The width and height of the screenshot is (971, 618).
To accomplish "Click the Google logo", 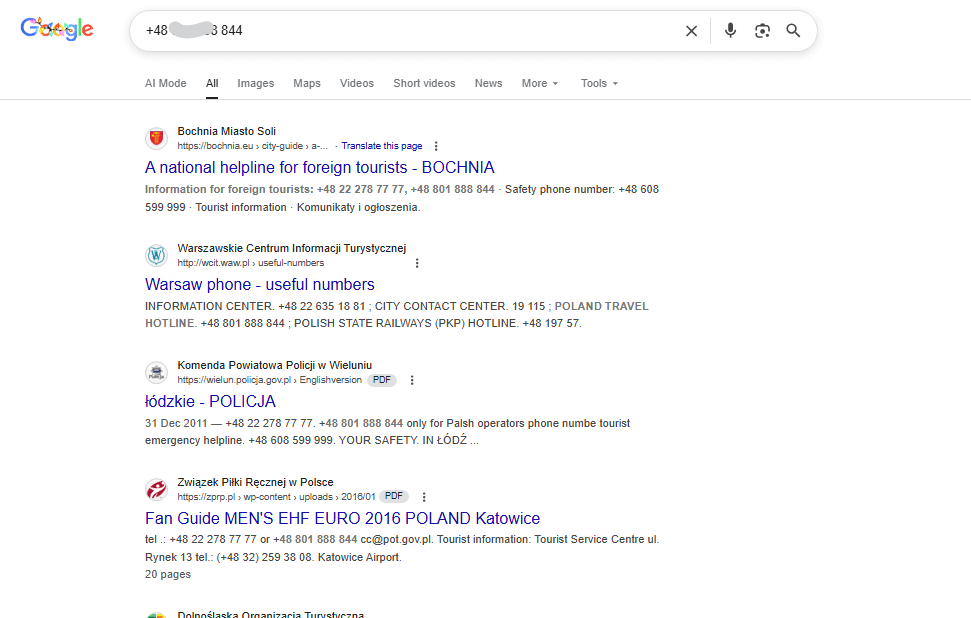I will [57, 30].
